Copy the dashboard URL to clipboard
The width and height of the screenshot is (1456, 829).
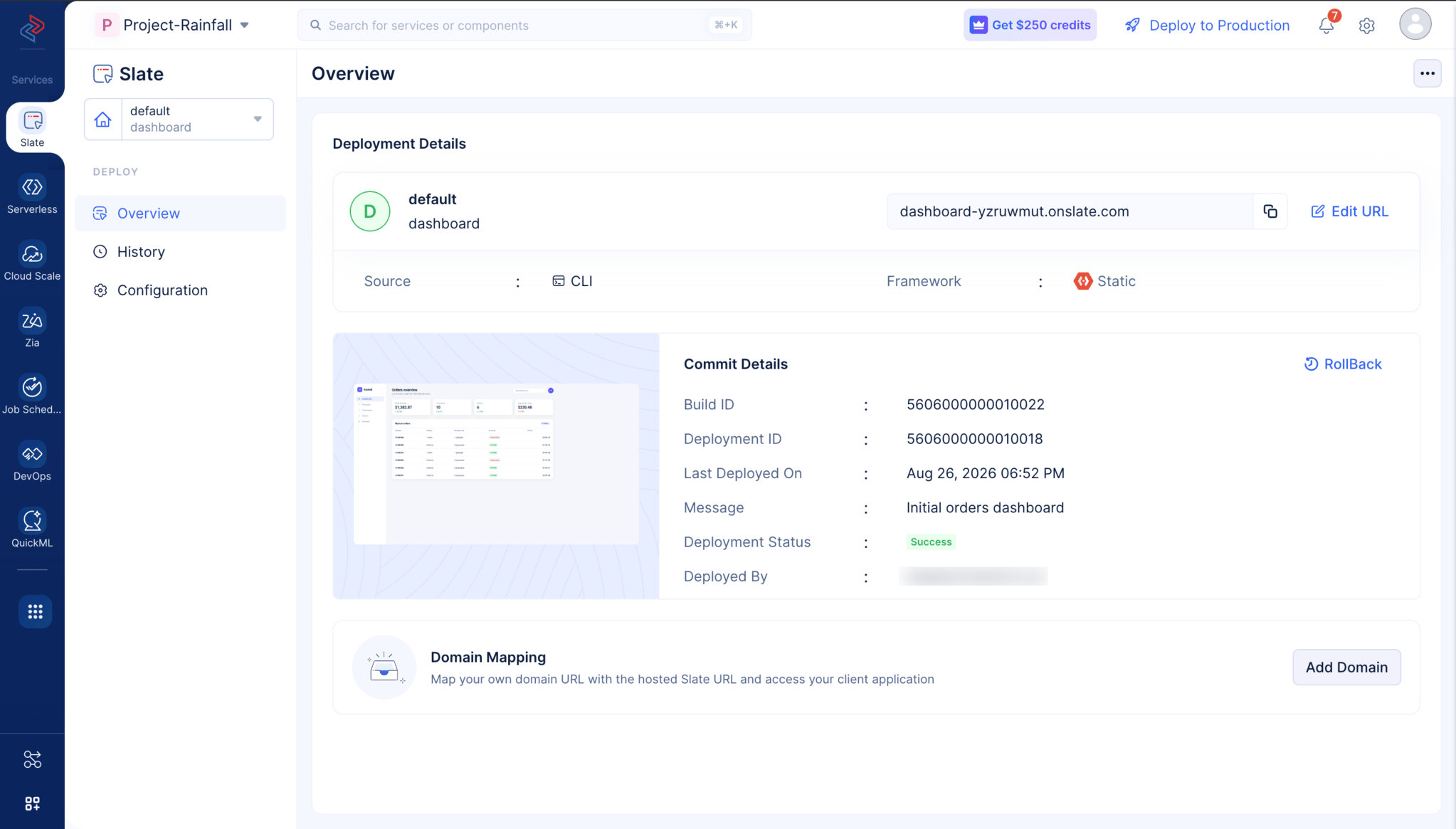point(1270,211)
